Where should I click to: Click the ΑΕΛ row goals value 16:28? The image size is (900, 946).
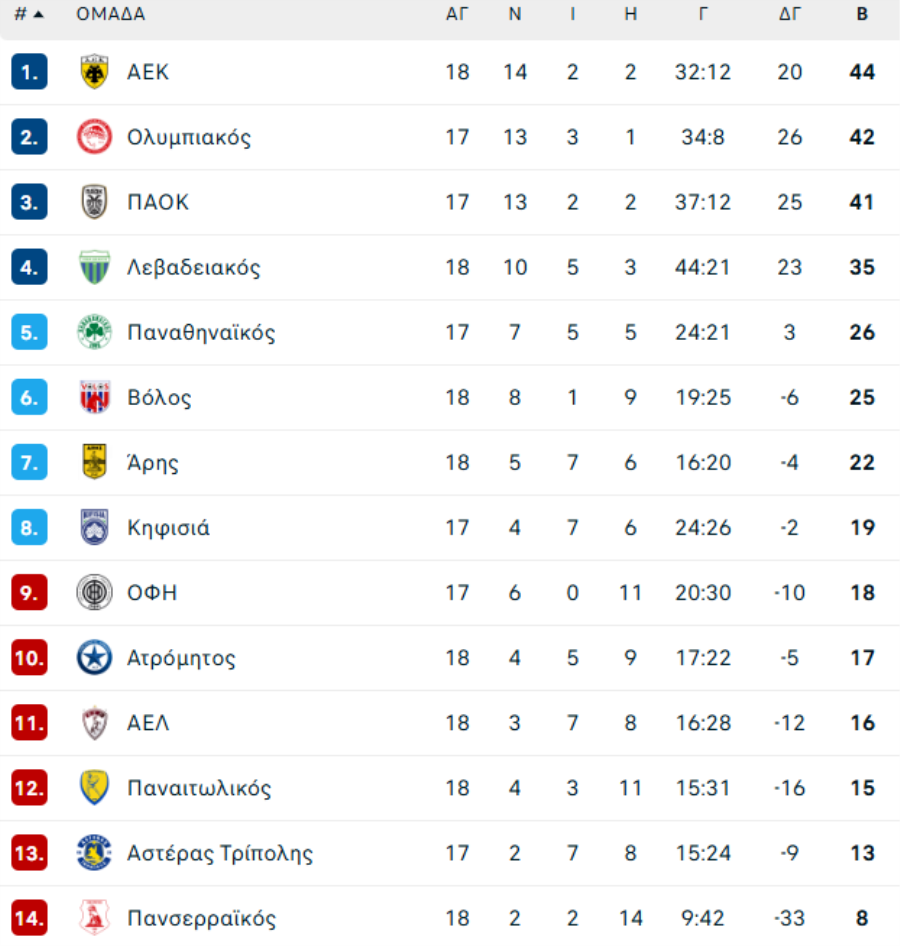click(x=703, y=723)
